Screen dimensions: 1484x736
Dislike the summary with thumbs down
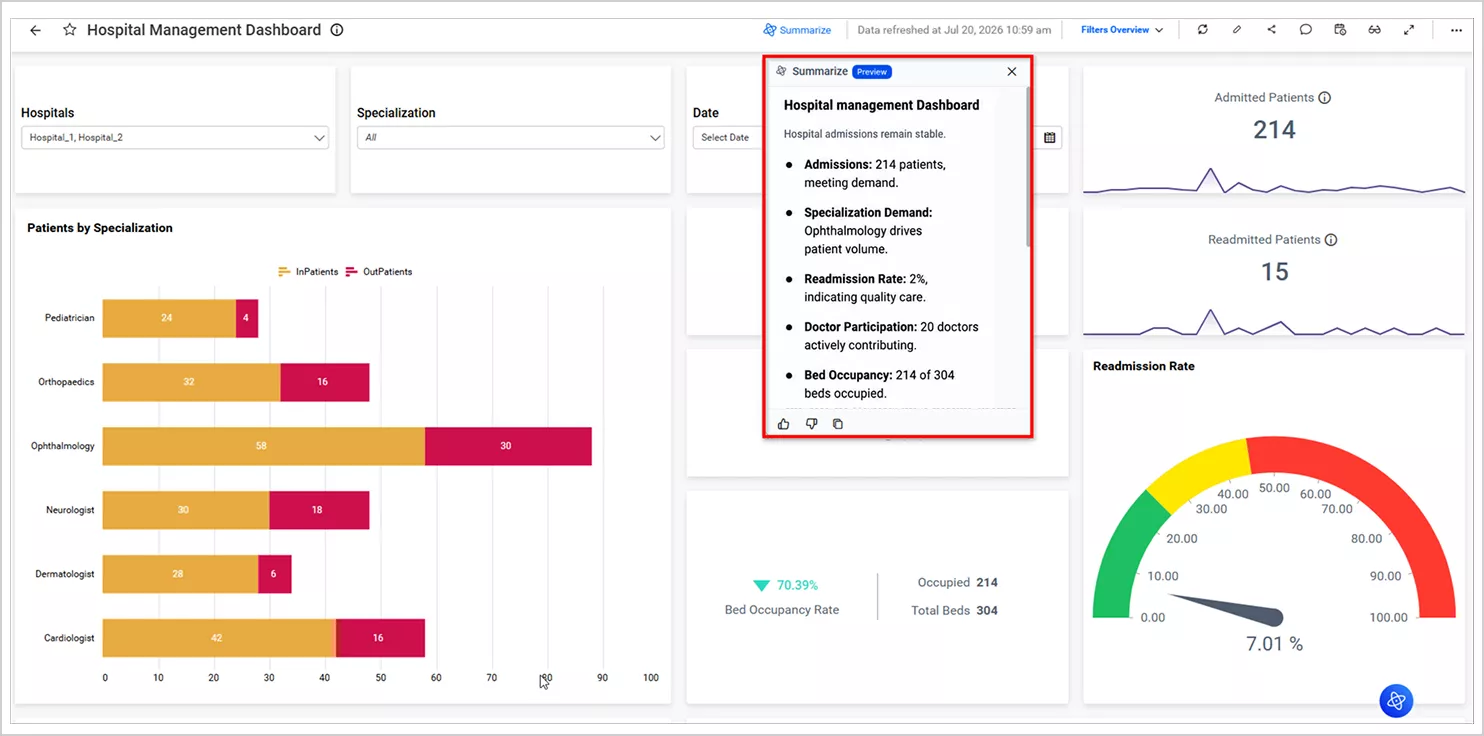[x=811, y=424]
